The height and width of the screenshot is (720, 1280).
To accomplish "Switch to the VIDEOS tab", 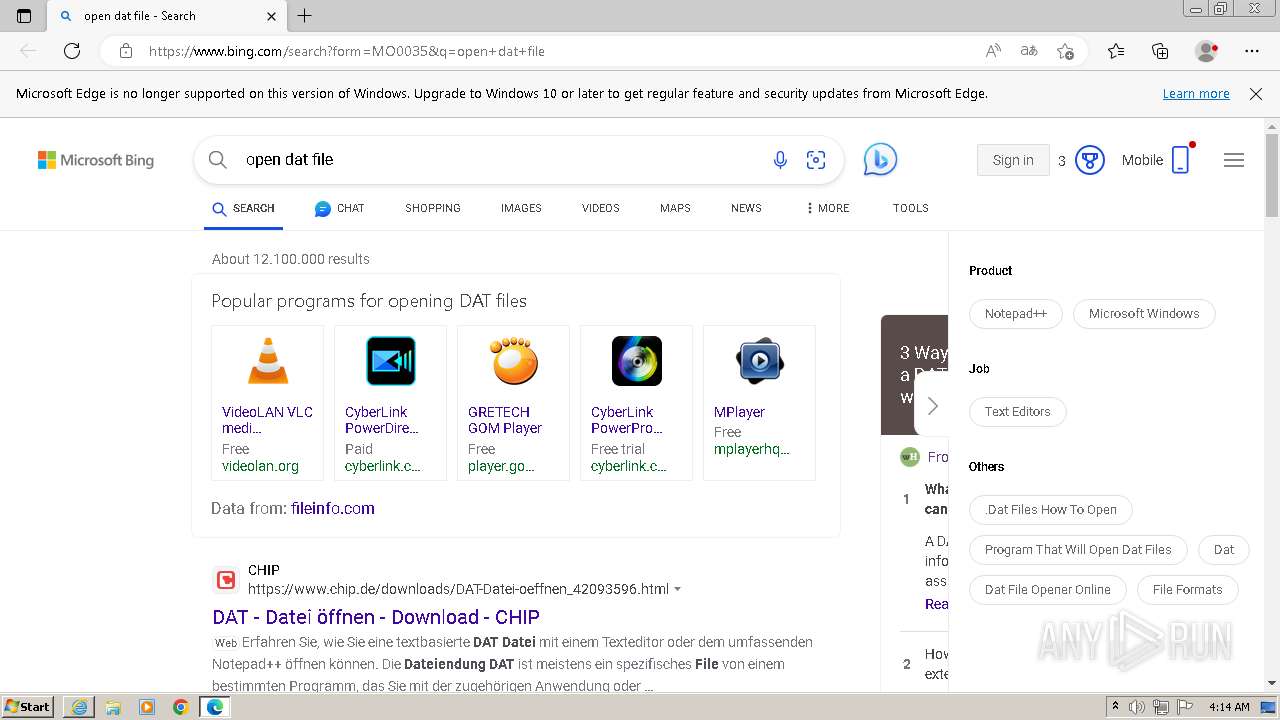I will click(601, 208).
